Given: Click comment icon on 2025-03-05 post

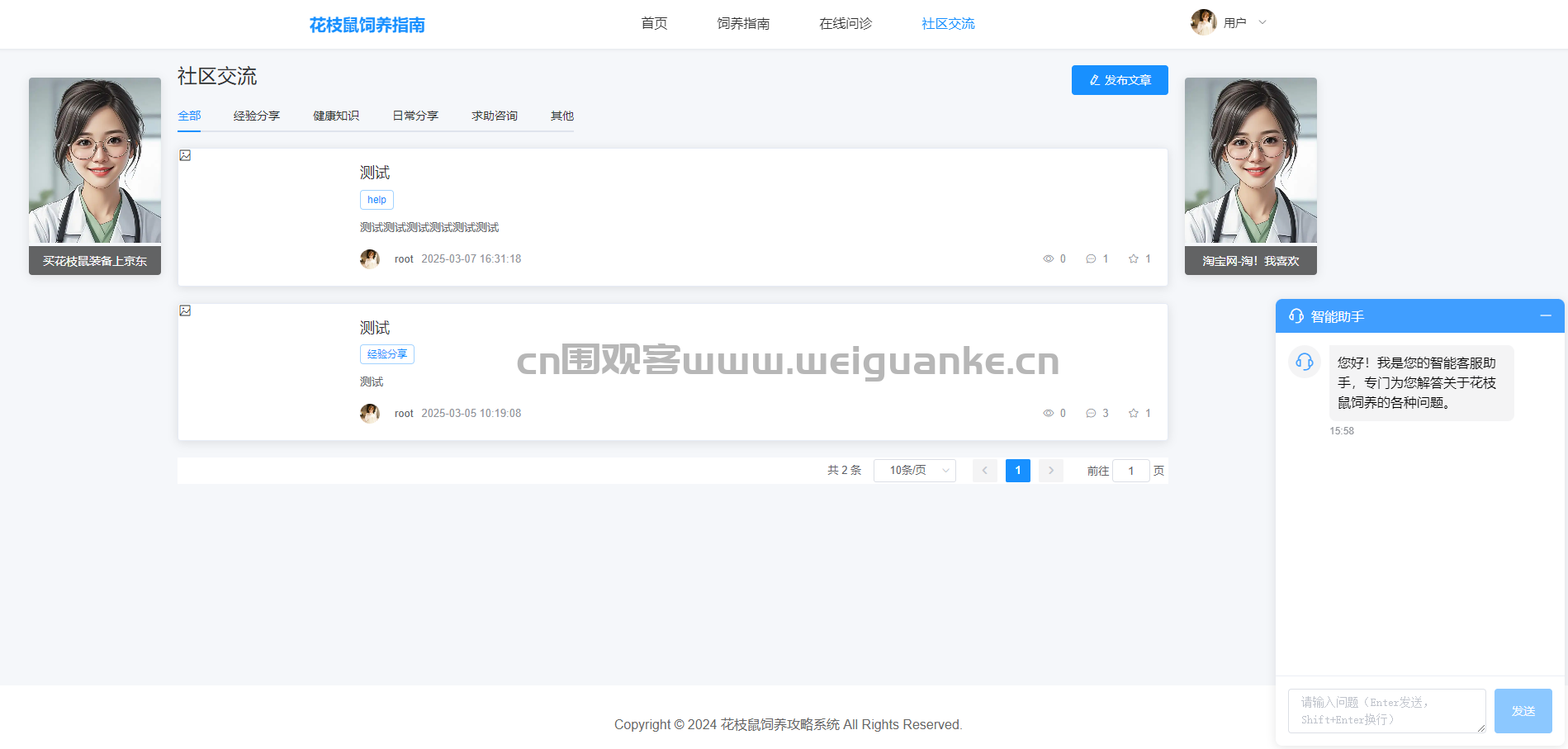Looking at the screenshot, I should (x=1091, y=413).
